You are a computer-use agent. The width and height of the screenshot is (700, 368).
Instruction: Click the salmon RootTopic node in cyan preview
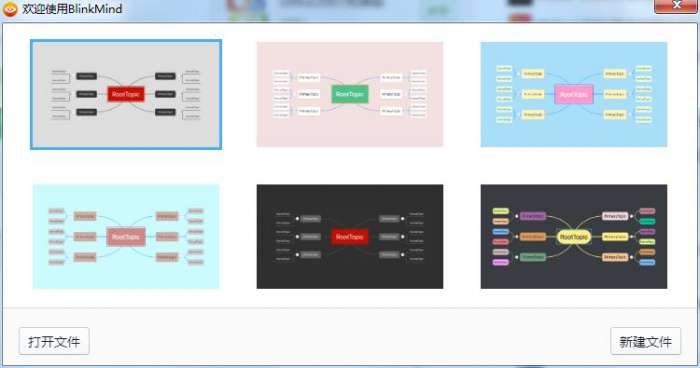pos(126,237)
